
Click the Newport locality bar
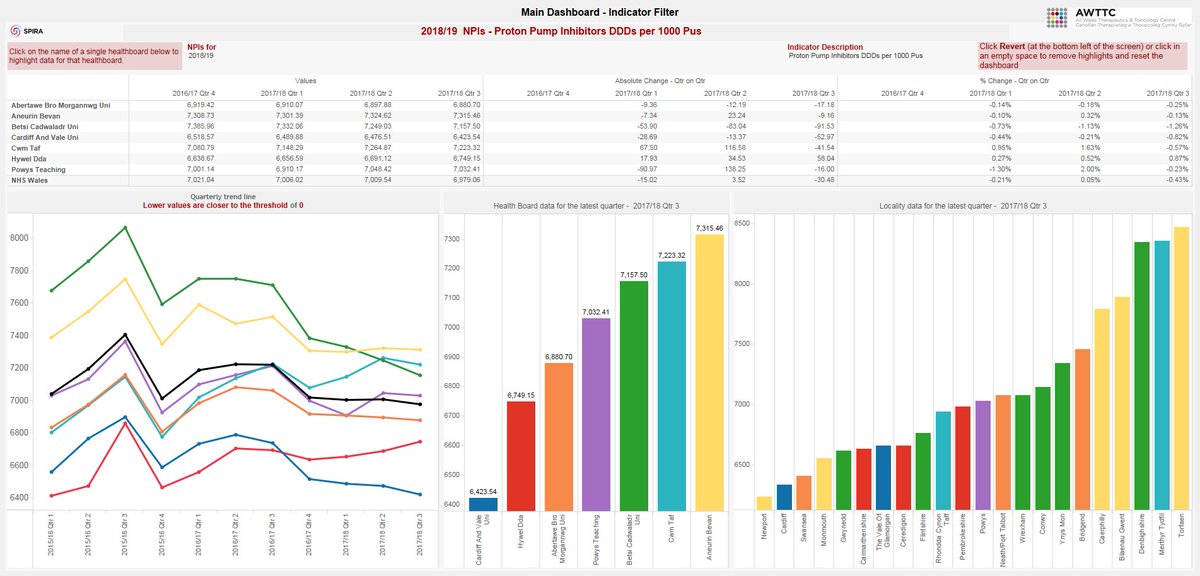point(764,503)
